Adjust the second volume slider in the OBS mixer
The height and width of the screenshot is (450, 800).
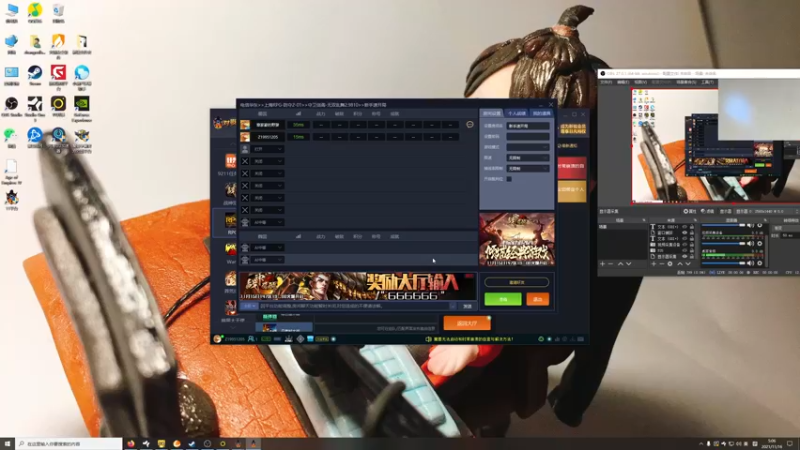pos(722,243)
